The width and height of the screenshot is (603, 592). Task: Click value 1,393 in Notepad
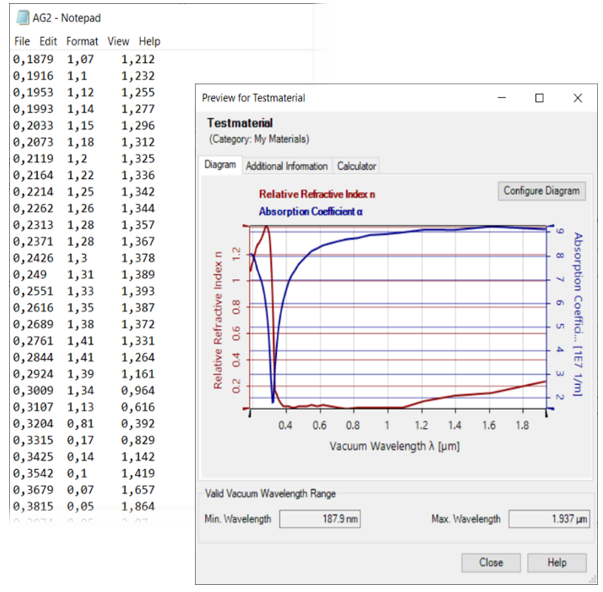(138, 291)
